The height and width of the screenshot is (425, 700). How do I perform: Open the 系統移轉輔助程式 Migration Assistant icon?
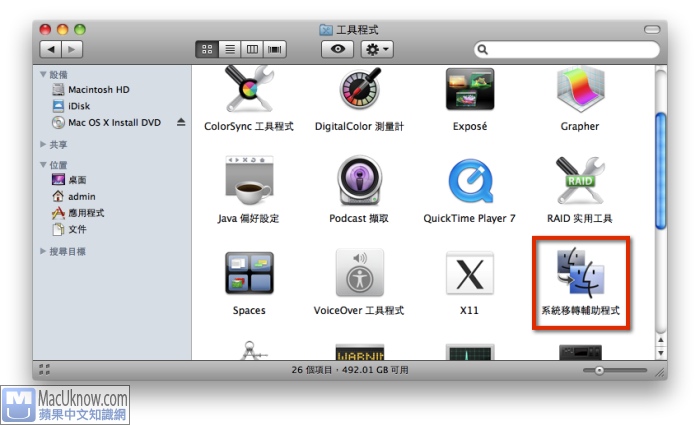(x=580, y=274)
